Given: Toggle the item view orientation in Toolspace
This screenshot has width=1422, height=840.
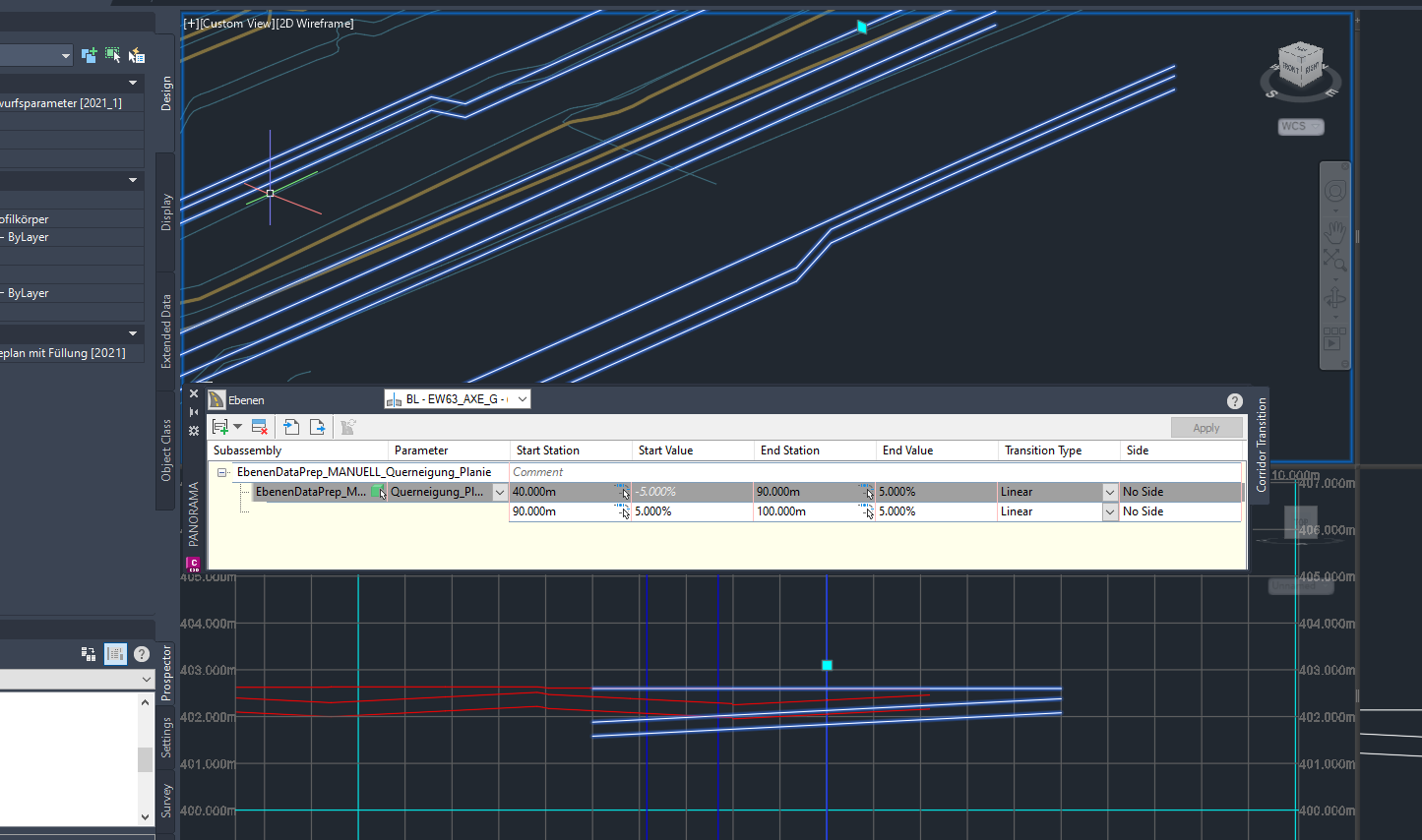Looking at the screenshot, I should [x=88, y=652].
